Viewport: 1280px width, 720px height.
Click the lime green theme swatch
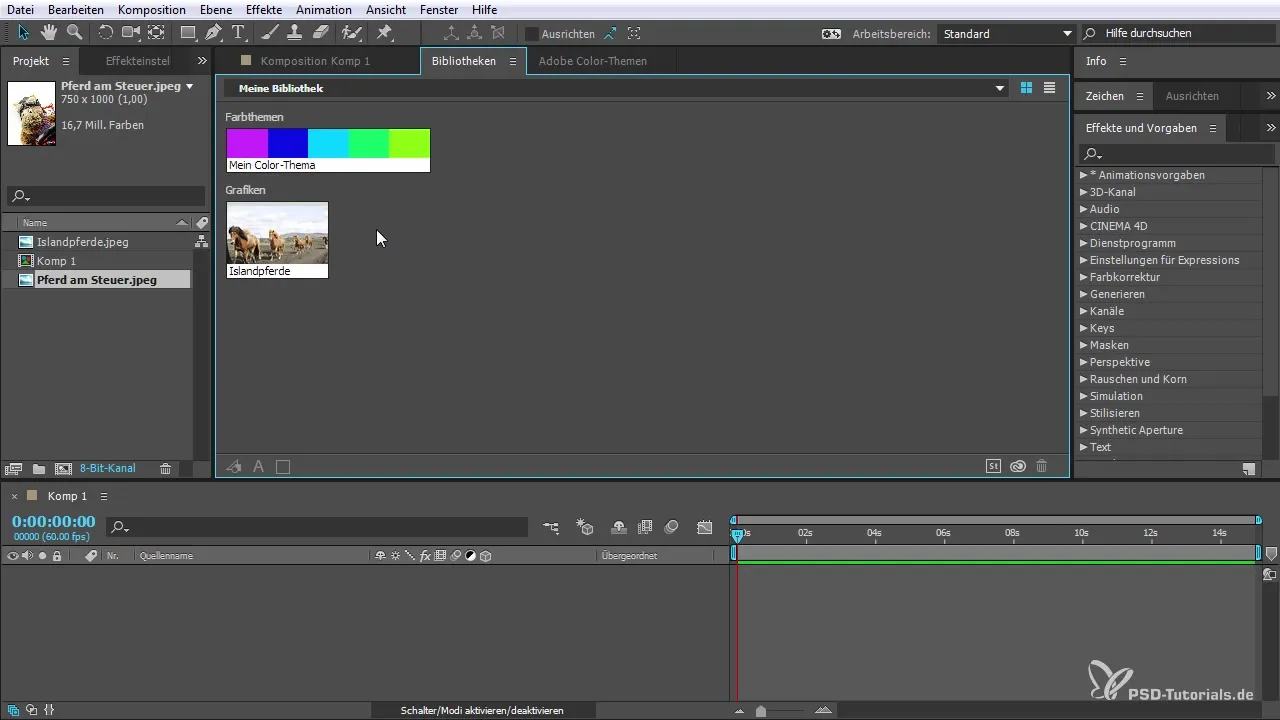[x=409, y=143]
